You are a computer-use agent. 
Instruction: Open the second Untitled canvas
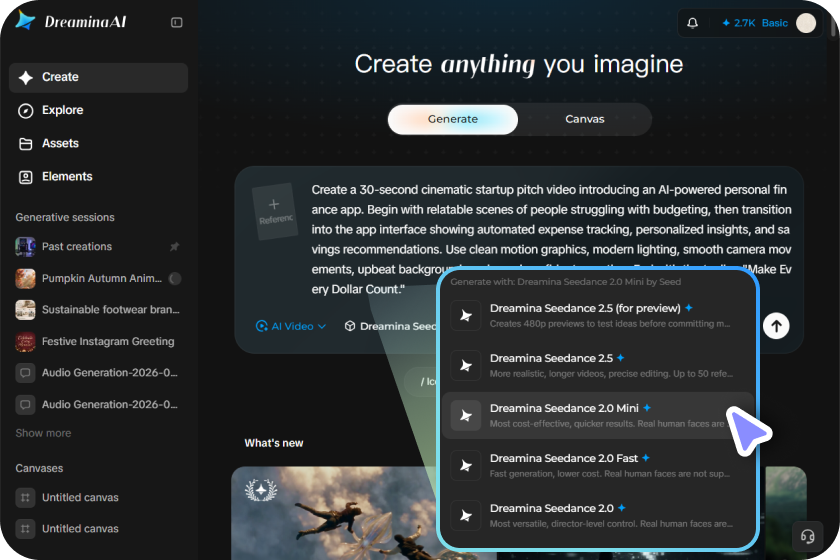pyautogui.click(x=99, y=529)
